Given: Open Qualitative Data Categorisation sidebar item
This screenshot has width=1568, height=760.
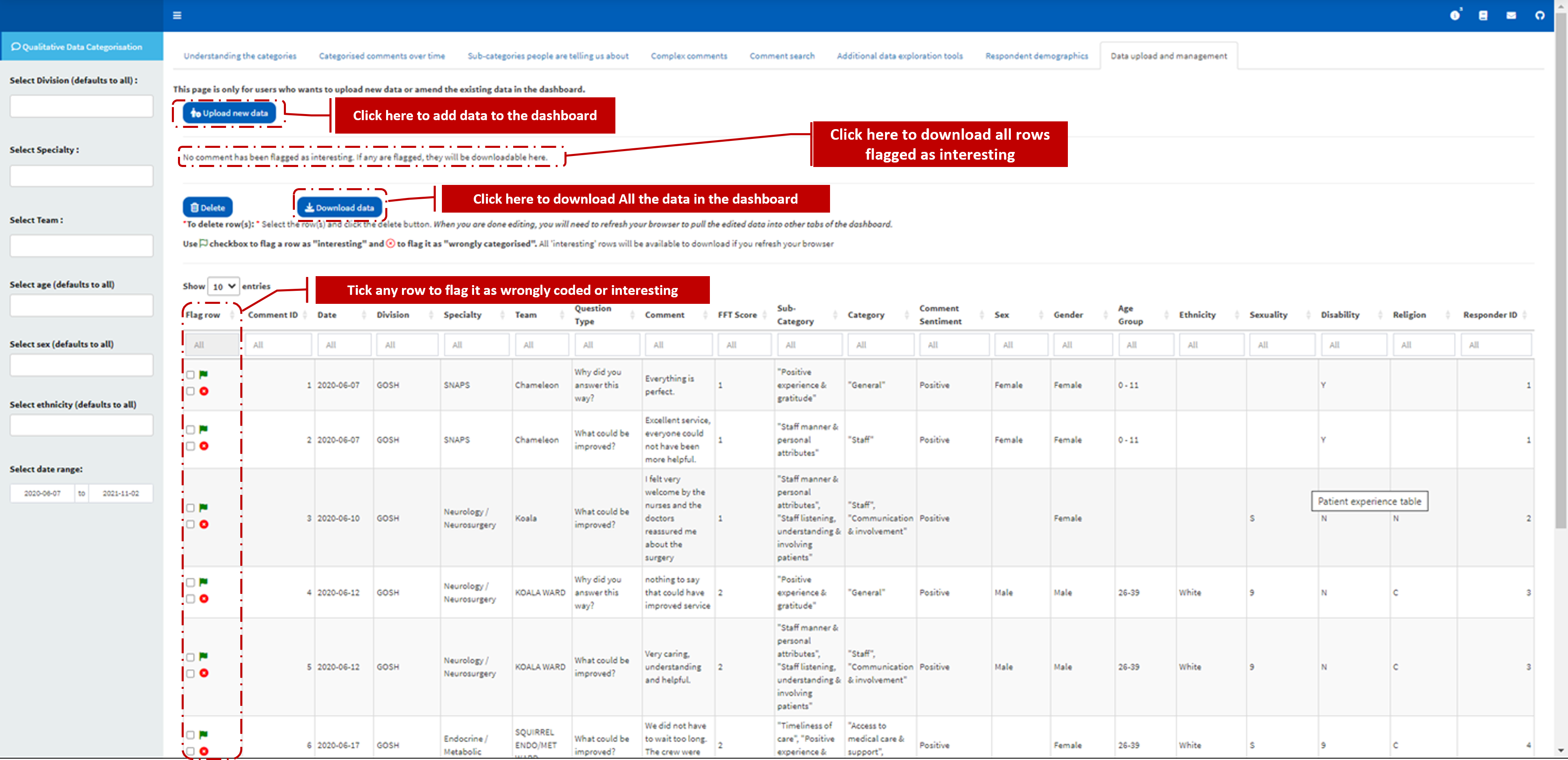Looking at the screenshot, I should [x=81, y=47].
